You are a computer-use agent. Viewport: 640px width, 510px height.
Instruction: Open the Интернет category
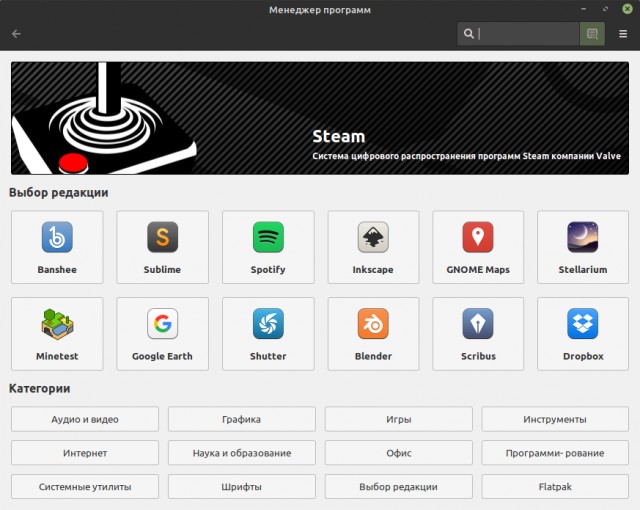(x=85, y=453)
